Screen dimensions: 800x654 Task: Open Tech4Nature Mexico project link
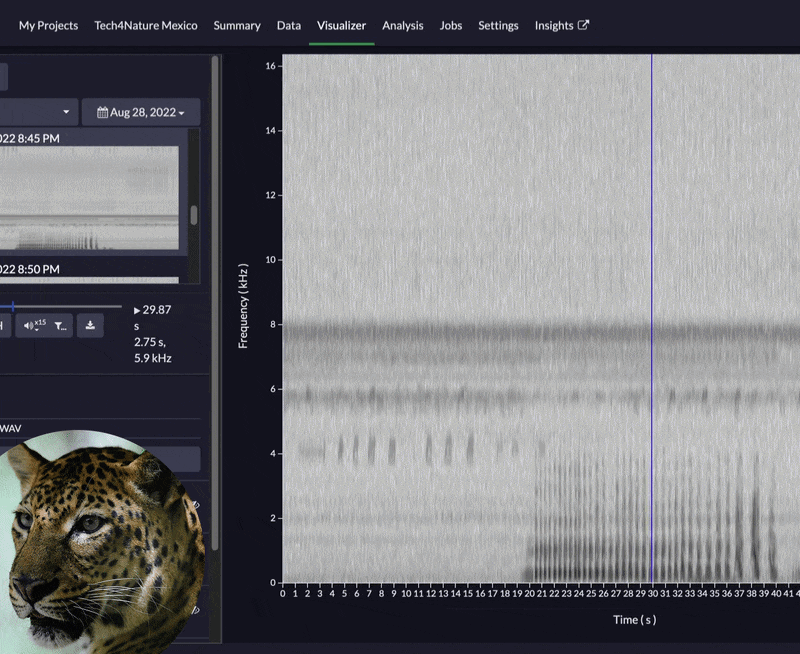click(146, 25)
